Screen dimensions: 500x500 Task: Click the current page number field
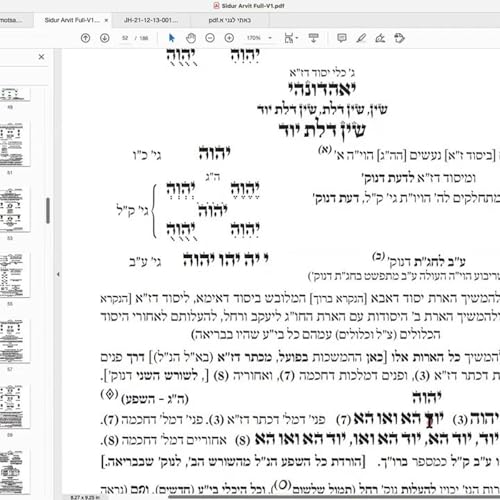(125, 38)
